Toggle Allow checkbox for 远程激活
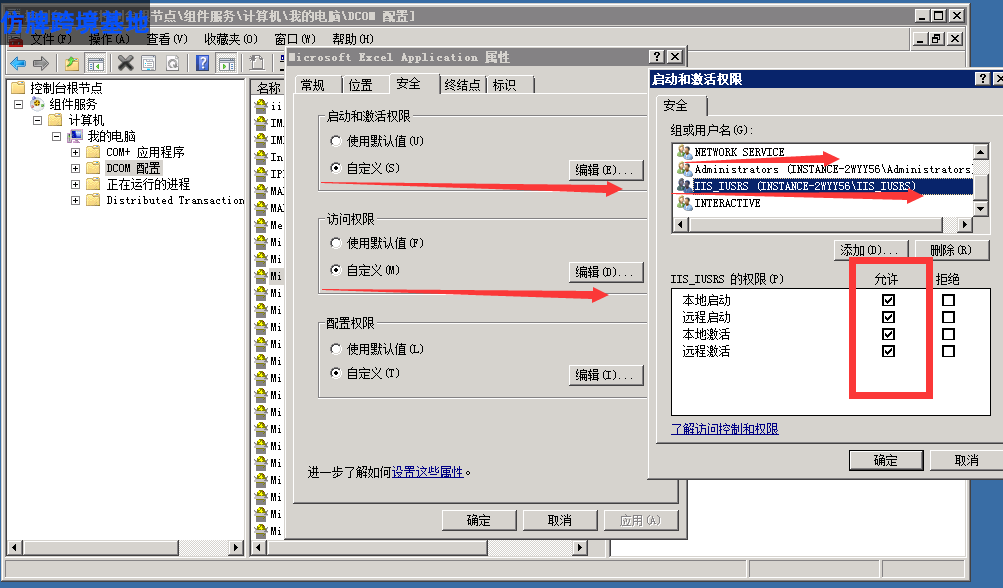The height and width of the screenshot is (588, 1003). tap(888, 351)
